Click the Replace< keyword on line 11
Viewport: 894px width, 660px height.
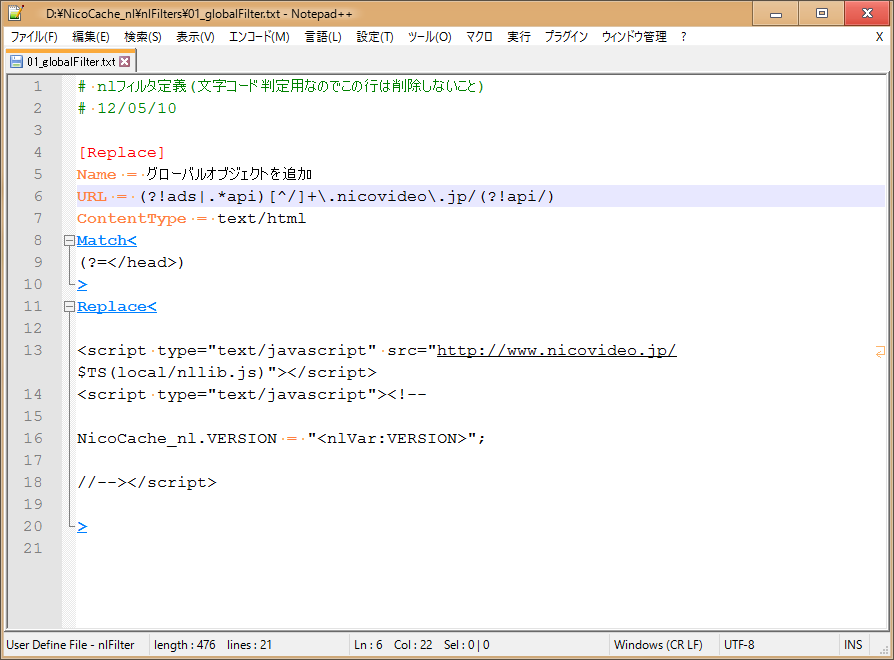(117, 307)
